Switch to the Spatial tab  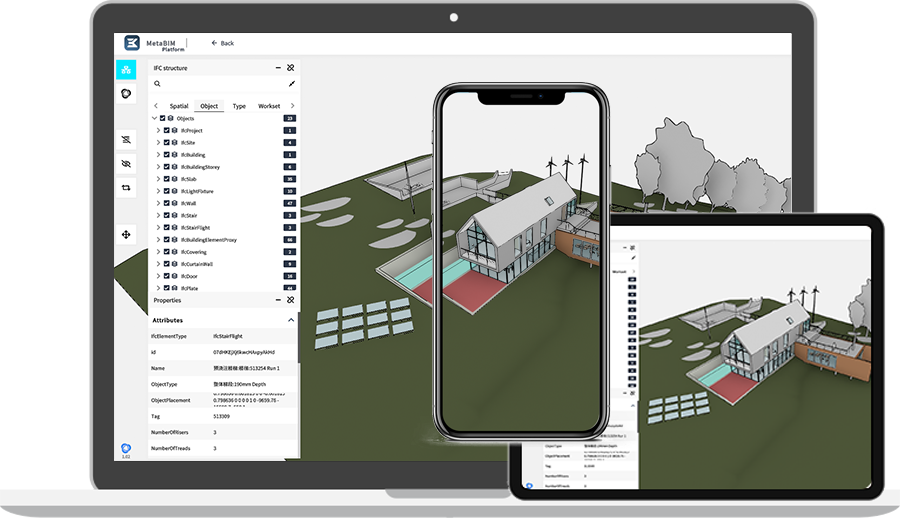point(179,106)
